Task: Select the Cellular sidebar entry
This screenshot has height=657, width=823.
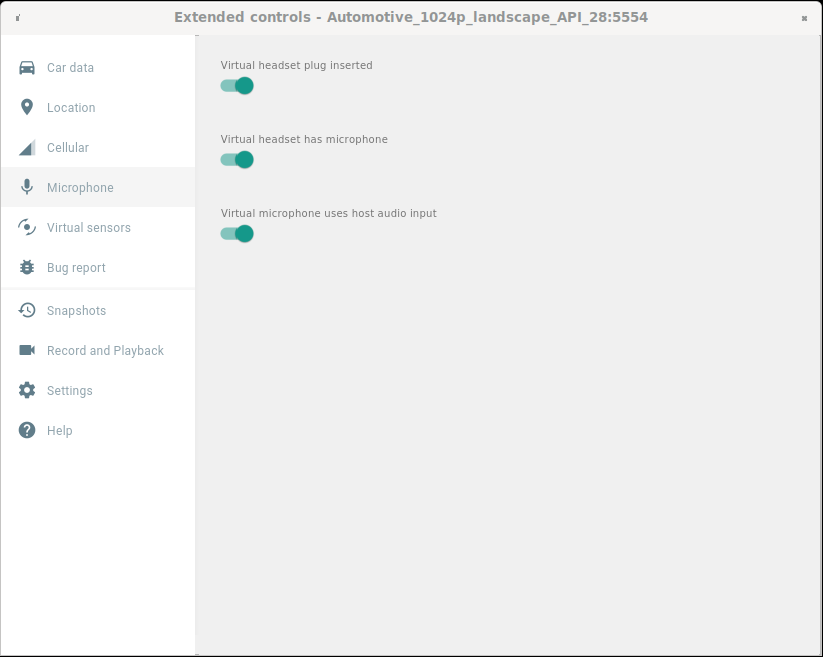Action: [68, 147]
